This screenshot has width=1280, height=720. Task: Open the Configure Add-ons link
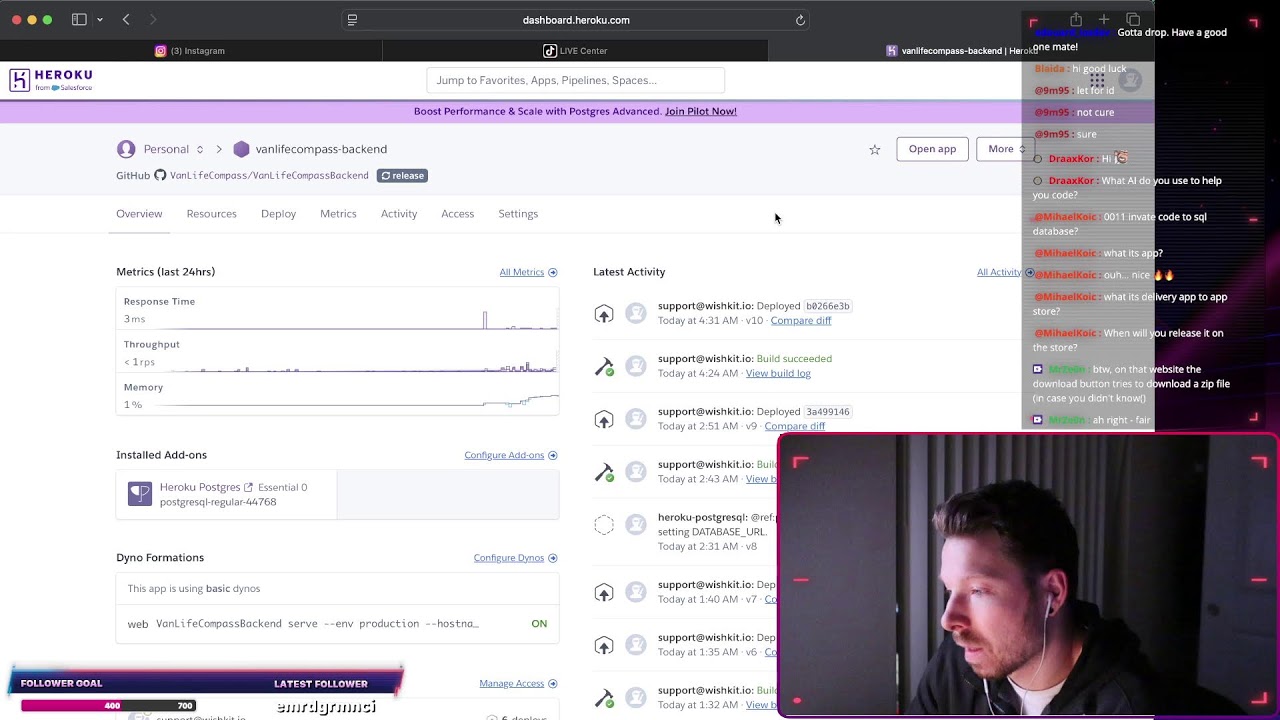(510, 455)
